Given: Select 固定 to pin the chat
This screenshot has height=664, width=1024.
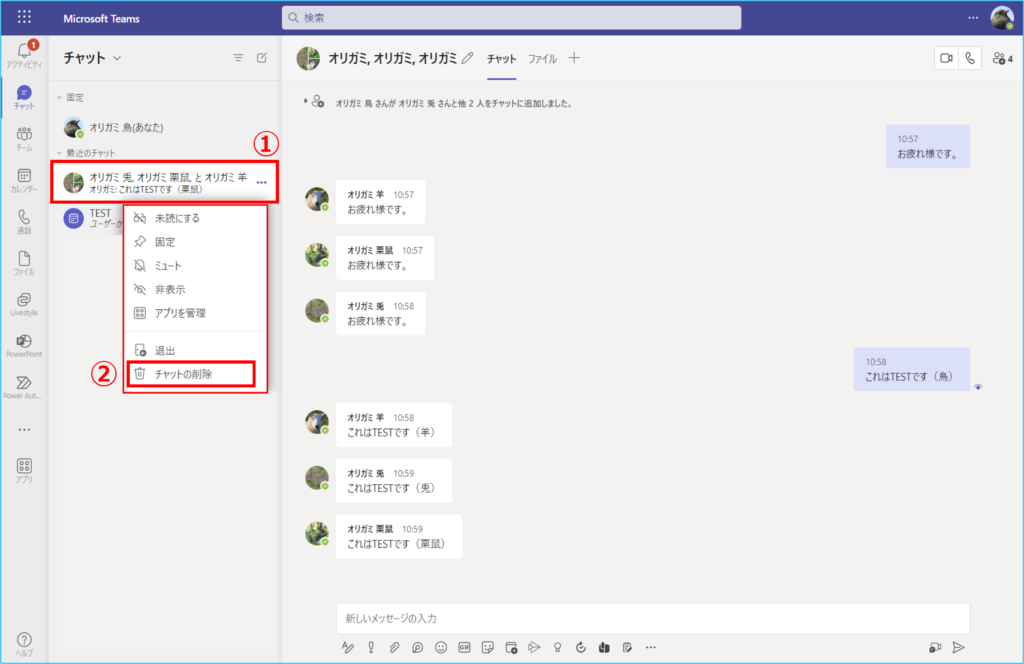Looking at the screenshot, I should click(165, 242).
